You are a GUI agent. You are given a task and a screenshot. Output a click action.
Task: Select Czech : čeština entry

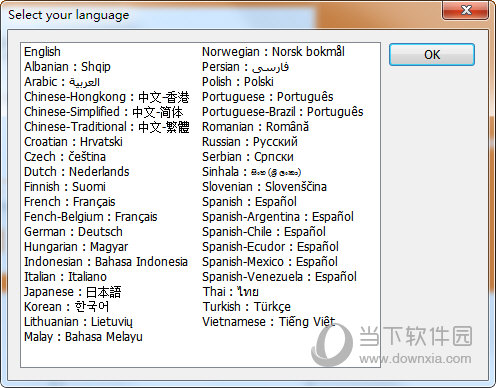point(65,157)
